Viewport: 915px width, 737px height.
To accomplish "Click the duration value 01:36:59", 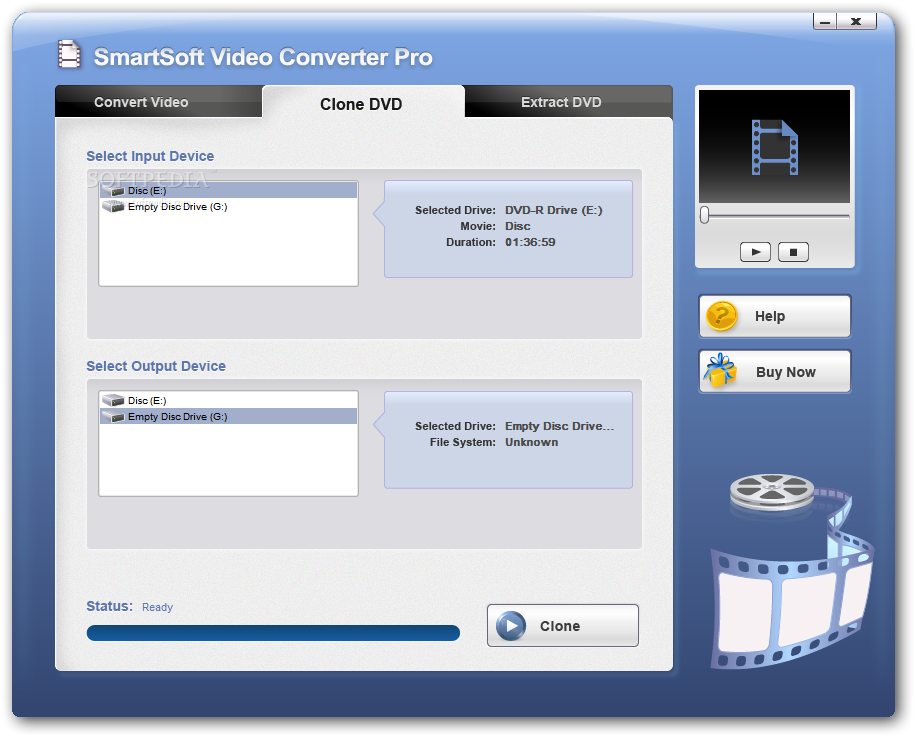I will point(530,242).
